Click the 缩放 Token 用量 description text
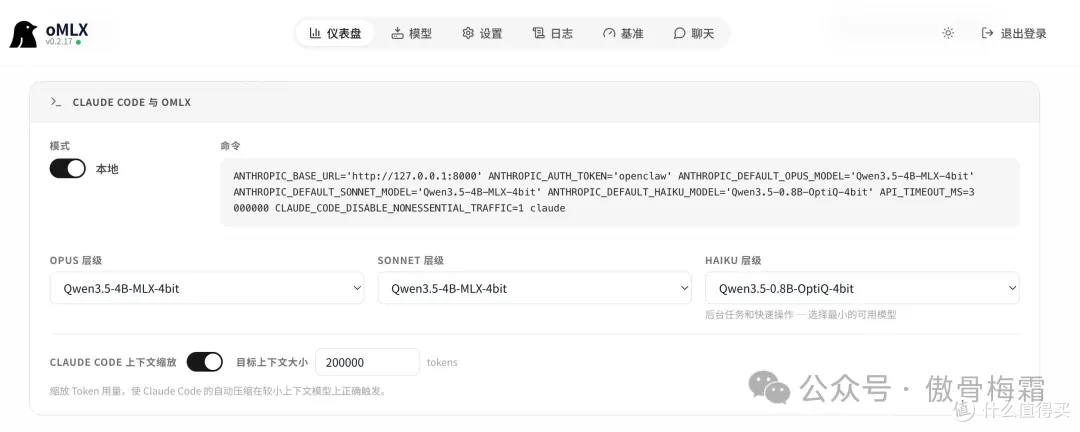Viewport: 1080px width, 432px height. pyautogui.click(x=218, y=391)
